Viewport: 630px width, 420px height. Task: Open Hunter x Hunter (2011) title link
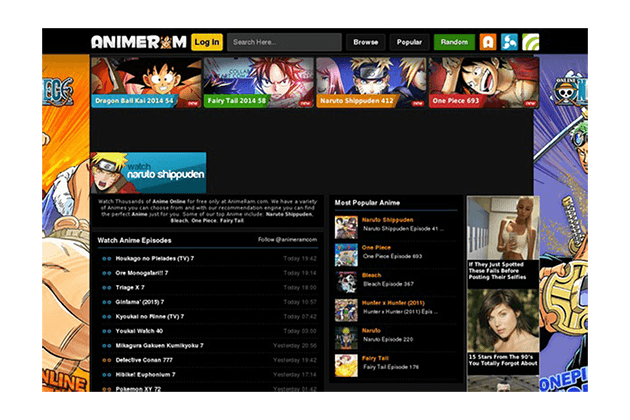click(x=393, y=303)
